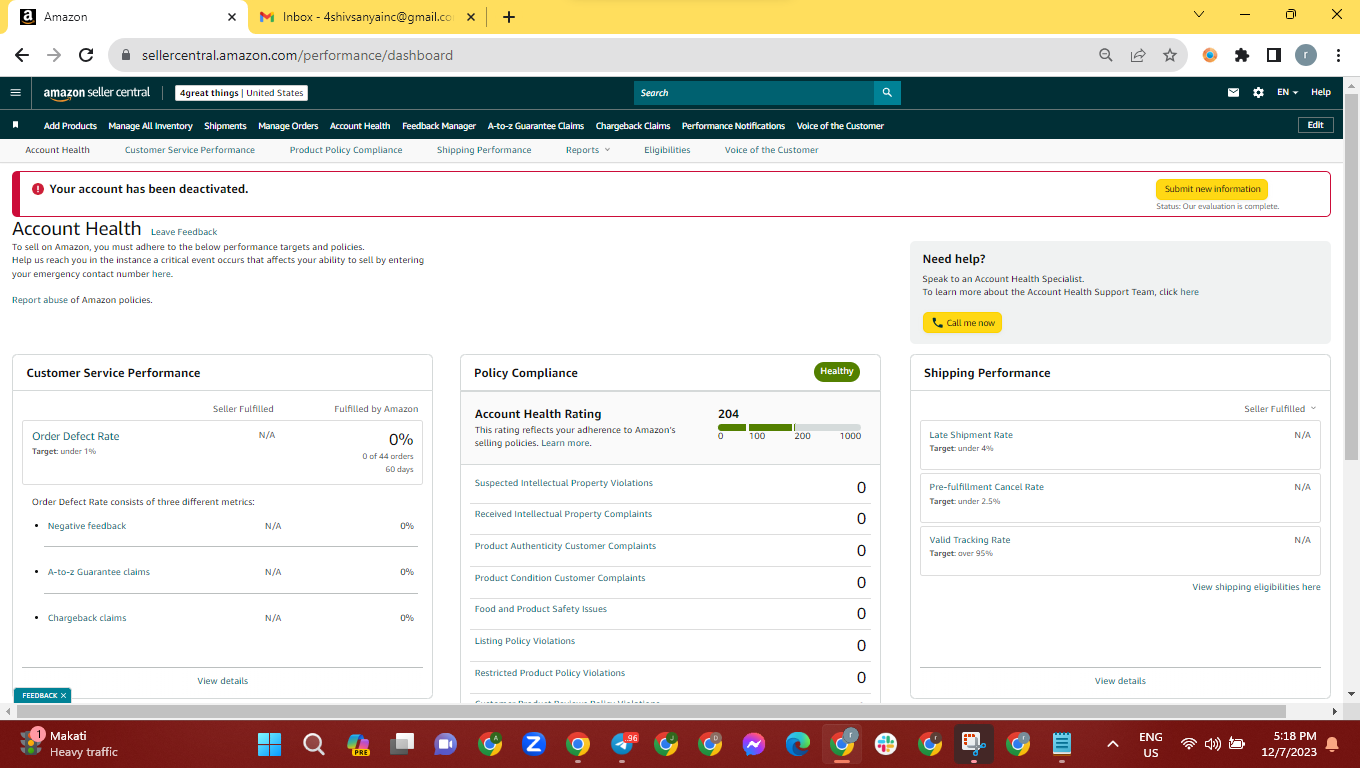Show hidden system tray icons
Viewport: 1360px width, 768px height.
point(1112,744)
